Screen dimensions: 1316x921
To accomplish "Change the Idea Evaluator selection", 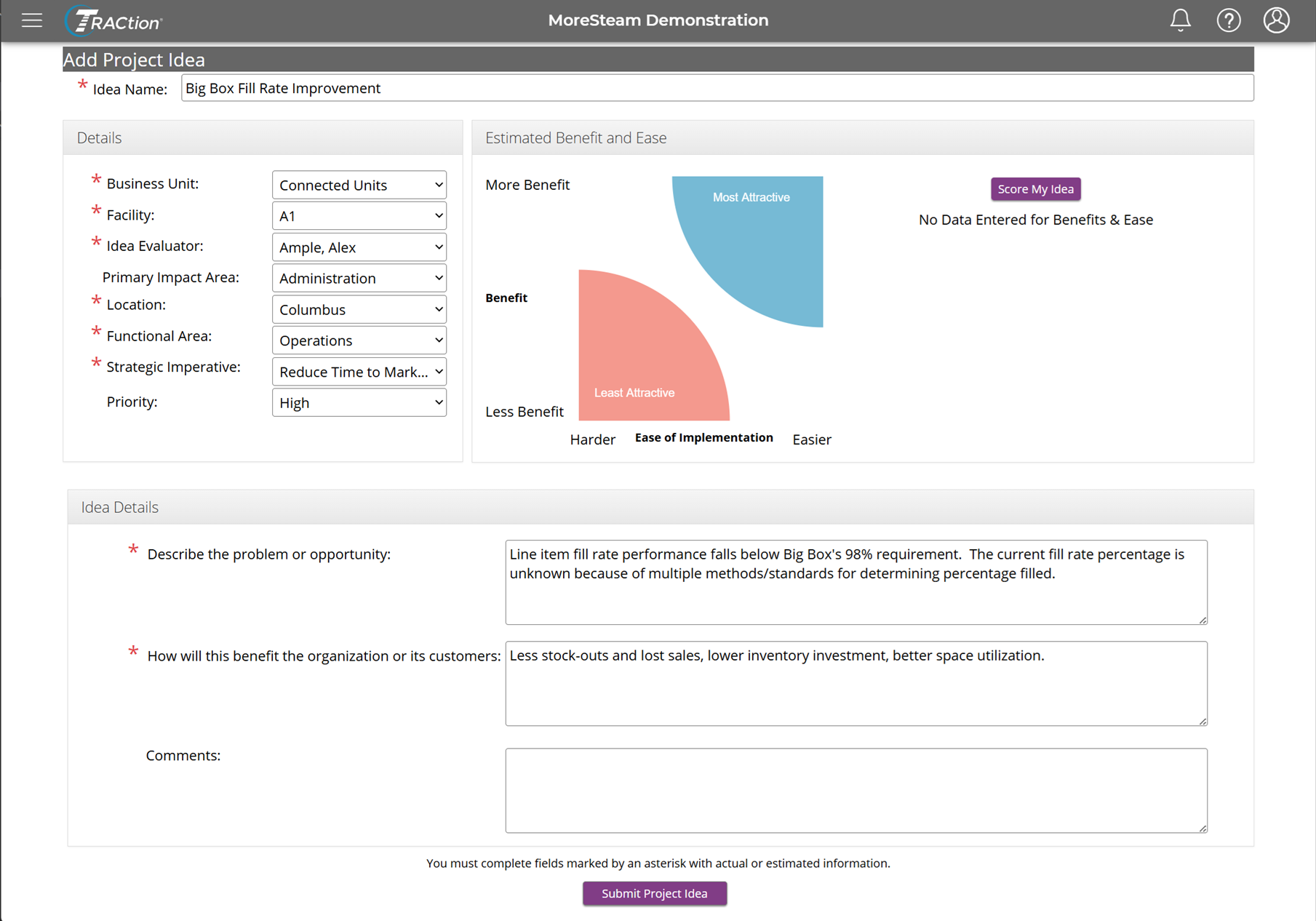I will (x=359, y=247).
